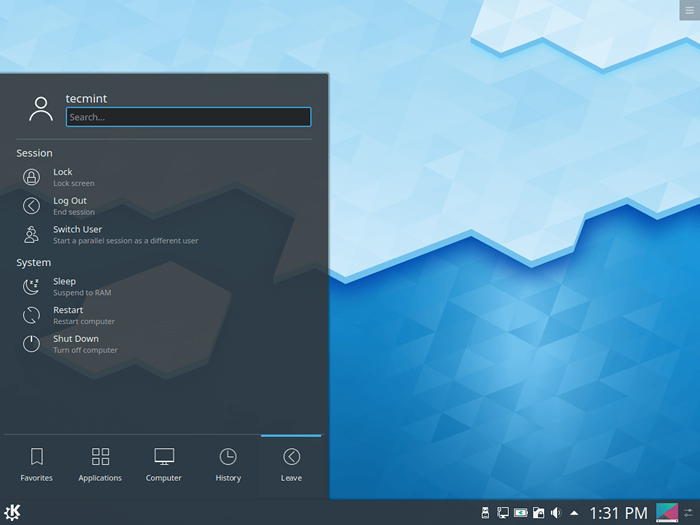Open the History tab
The image size is (700, 525).
pyautogui.click(x=228, y=465)
